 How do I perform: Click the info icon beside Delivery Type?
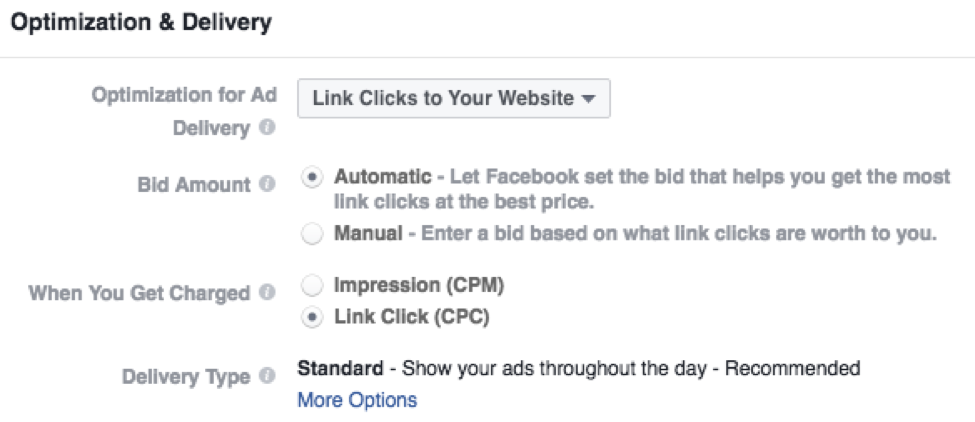[267, 376]
